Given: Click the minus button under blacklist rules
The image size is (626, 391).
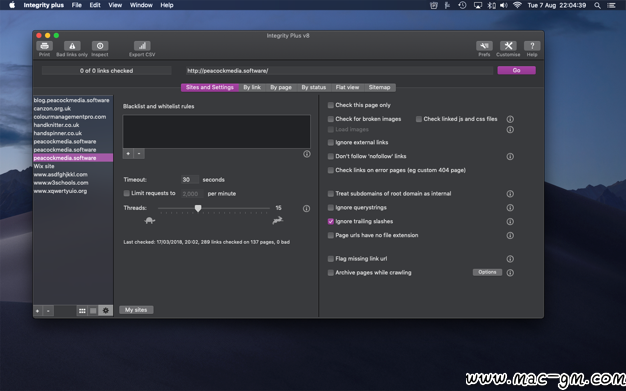Looking at the screenshot, I should coord(139,154).
